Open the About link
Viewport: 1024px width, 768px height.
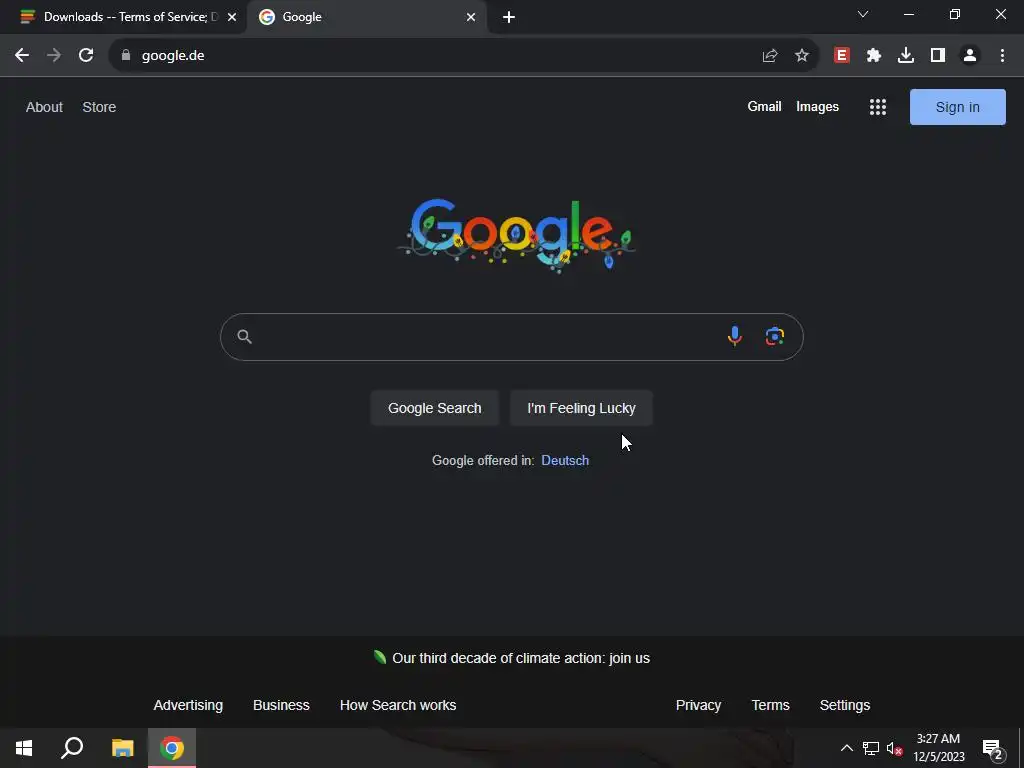(x=44, y=107)
